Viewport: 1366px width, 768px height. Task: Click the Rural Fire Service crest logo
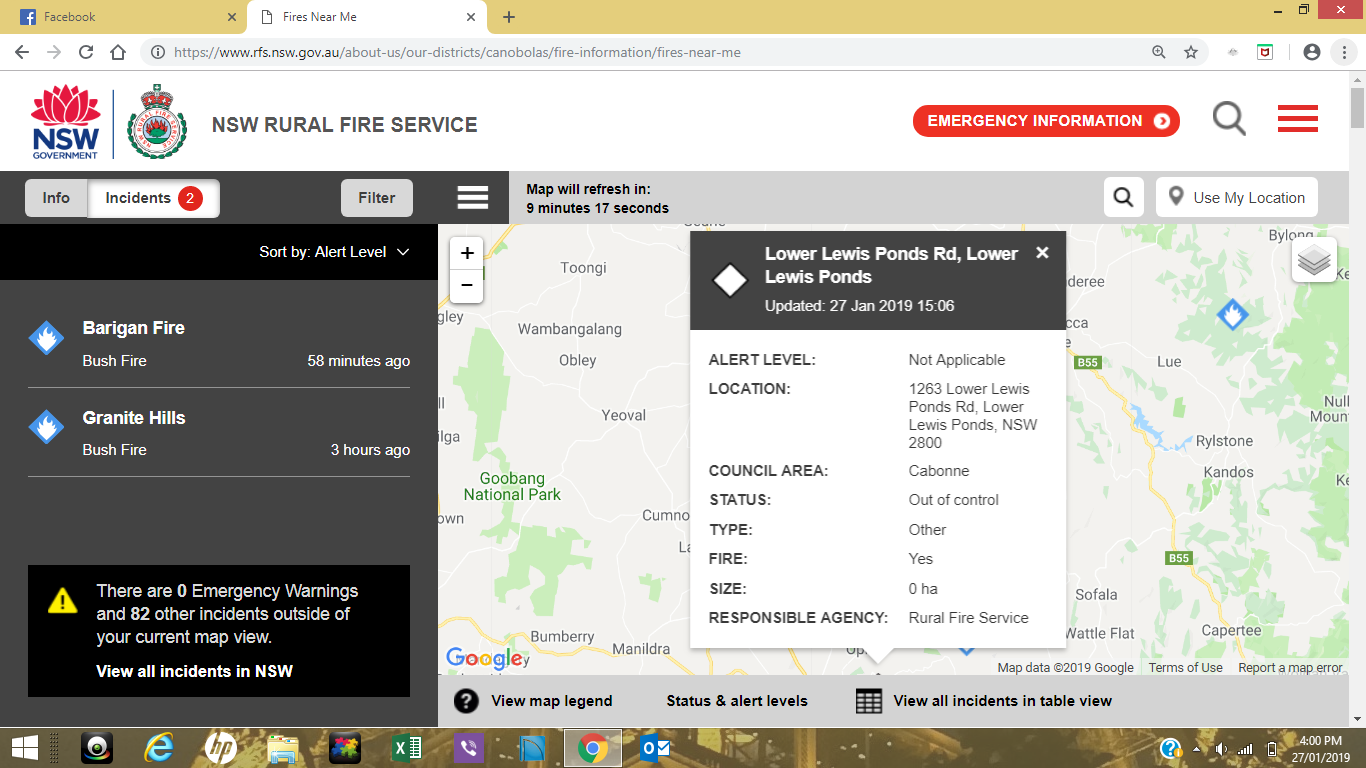[x=157, y=121]
